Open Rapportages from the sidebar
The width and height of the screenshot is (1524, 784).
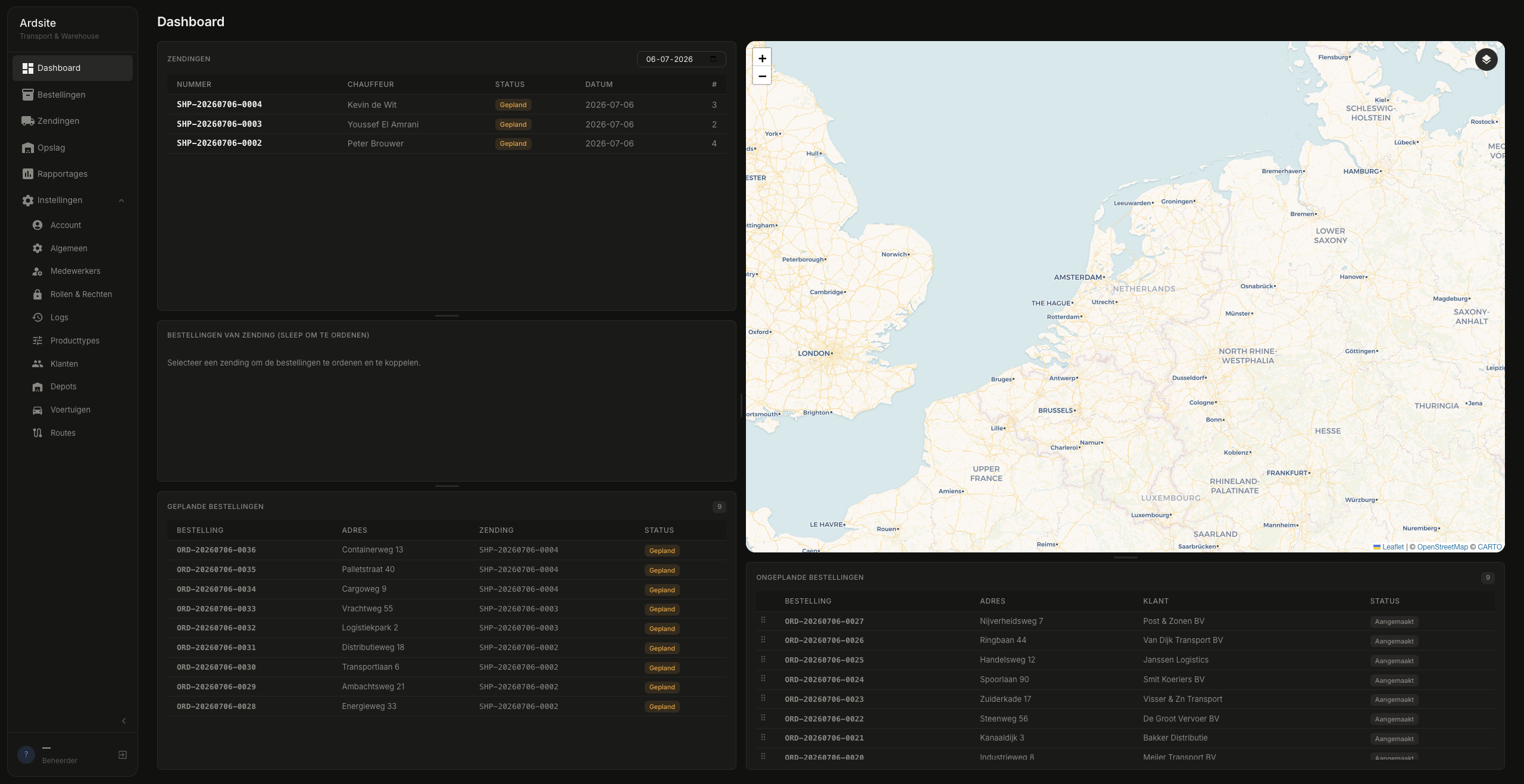click(72, 174)
